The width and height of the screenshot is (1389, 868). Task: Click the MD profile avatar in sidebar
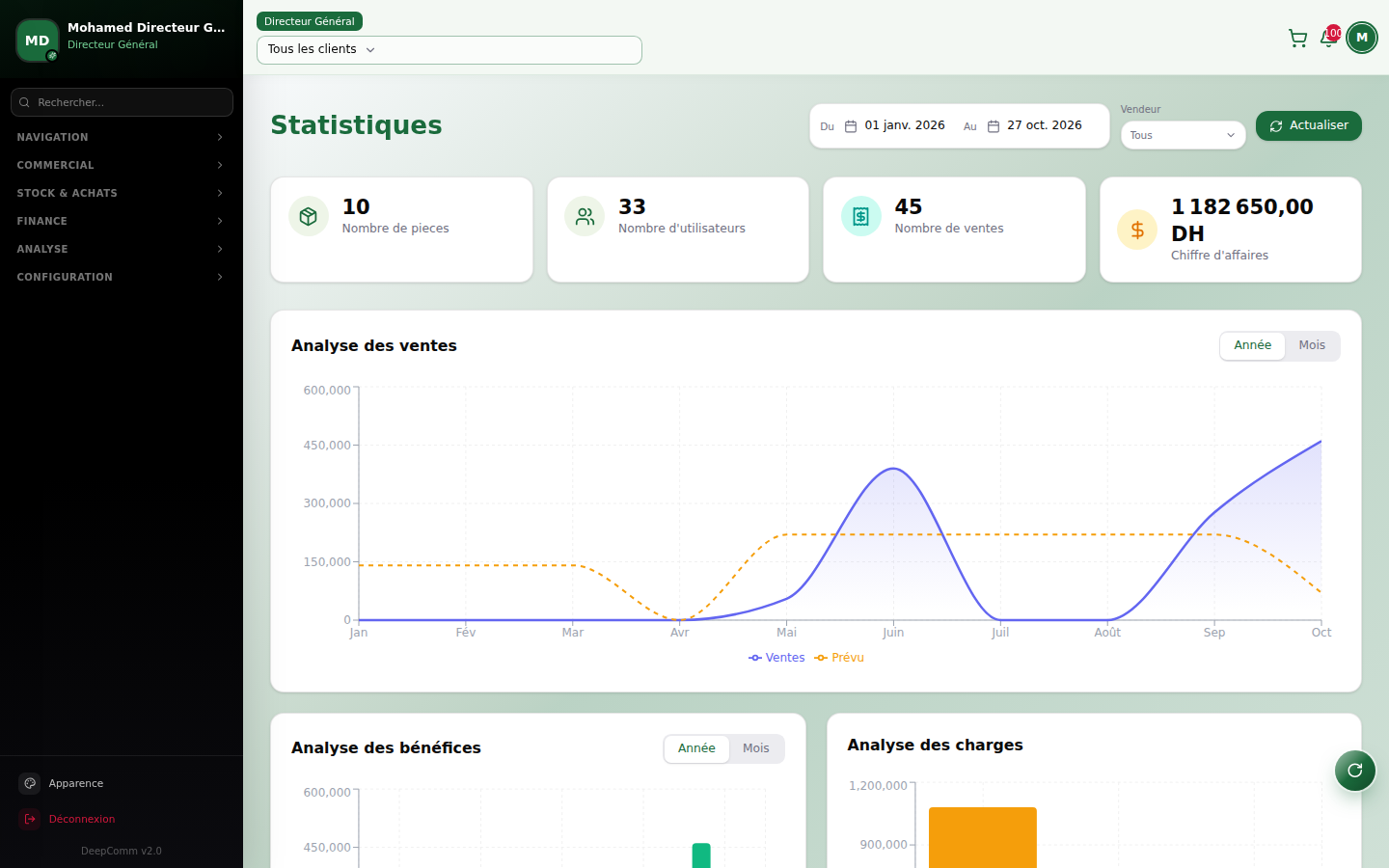38,41
